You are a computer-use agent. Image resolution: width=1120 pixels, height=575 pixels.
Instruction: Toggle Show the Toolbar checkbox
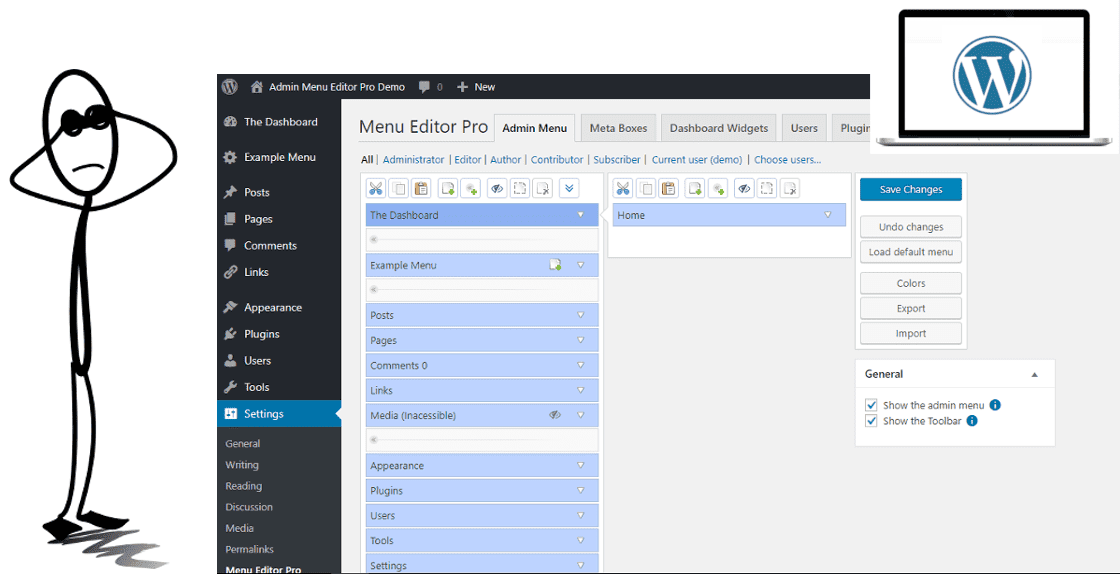tap(871, 421)
